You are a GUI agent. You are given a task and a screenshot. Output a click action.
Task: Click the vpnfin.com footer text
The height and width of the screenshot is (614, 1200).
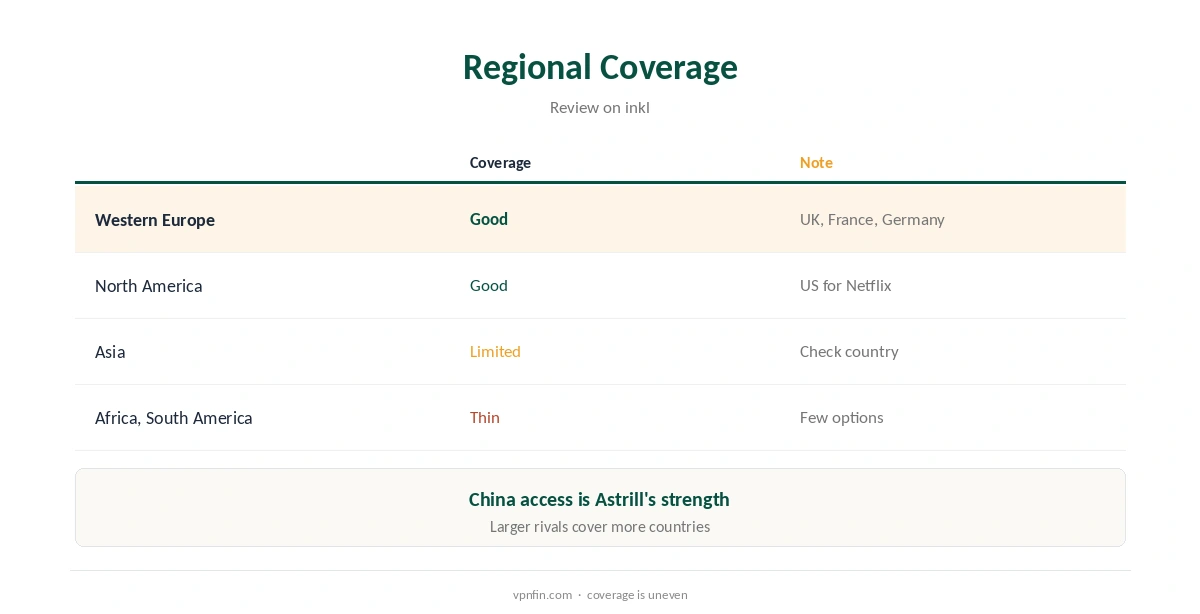click(x=542, y=594)
